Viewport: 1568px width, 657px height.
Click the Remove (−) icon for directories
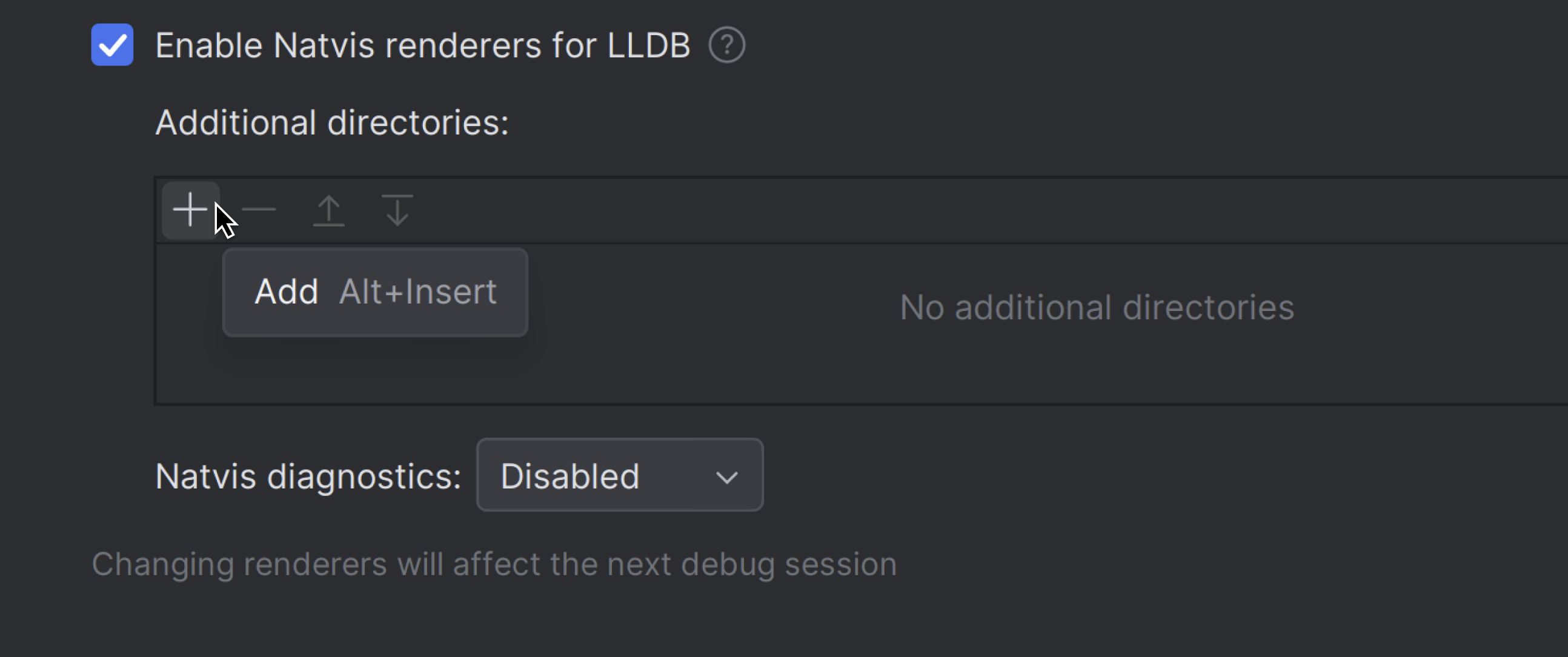tap(258, 210)
